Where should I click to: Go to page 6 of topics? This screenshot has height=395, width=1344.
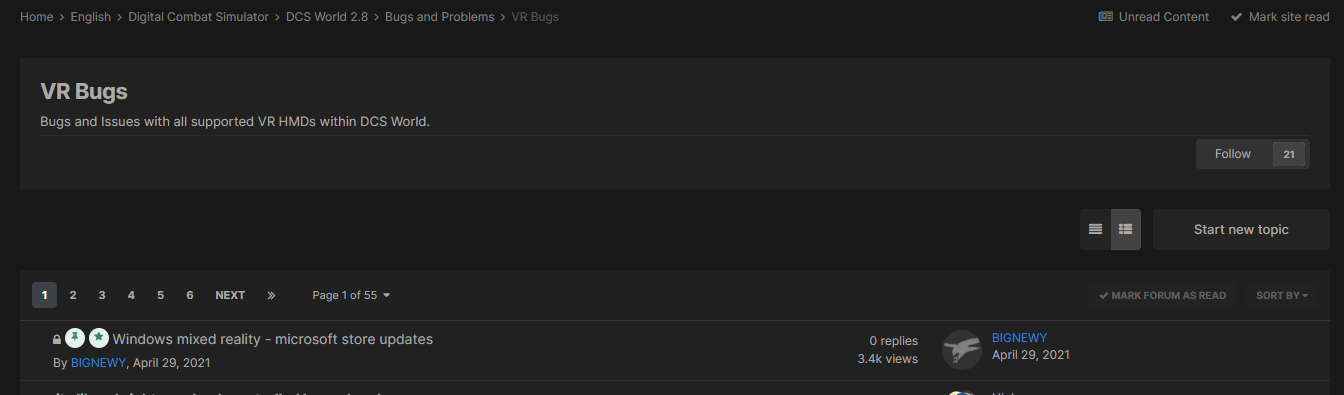coord(190,295)
